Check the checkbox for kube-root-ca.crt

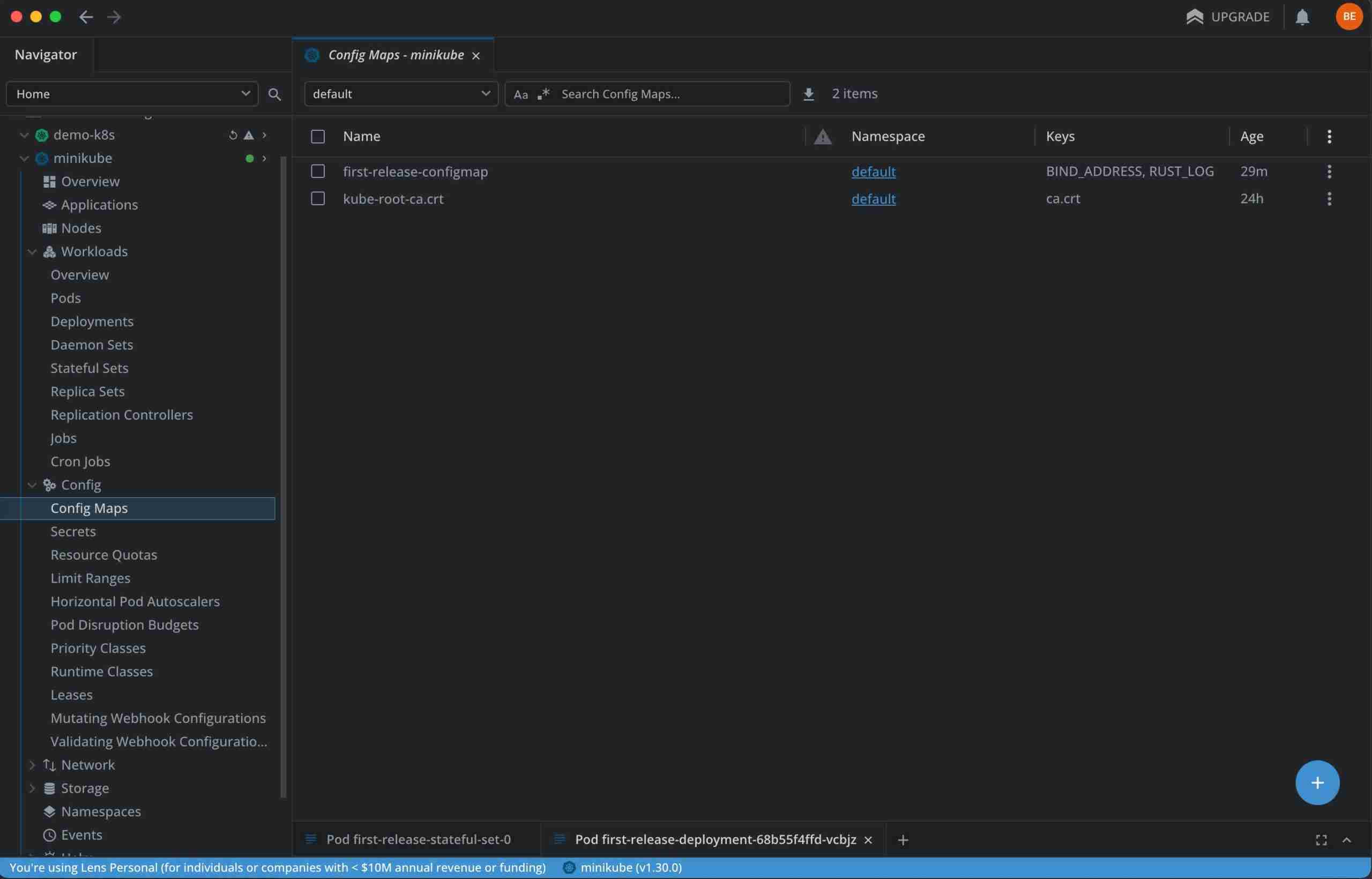[318, 198]
